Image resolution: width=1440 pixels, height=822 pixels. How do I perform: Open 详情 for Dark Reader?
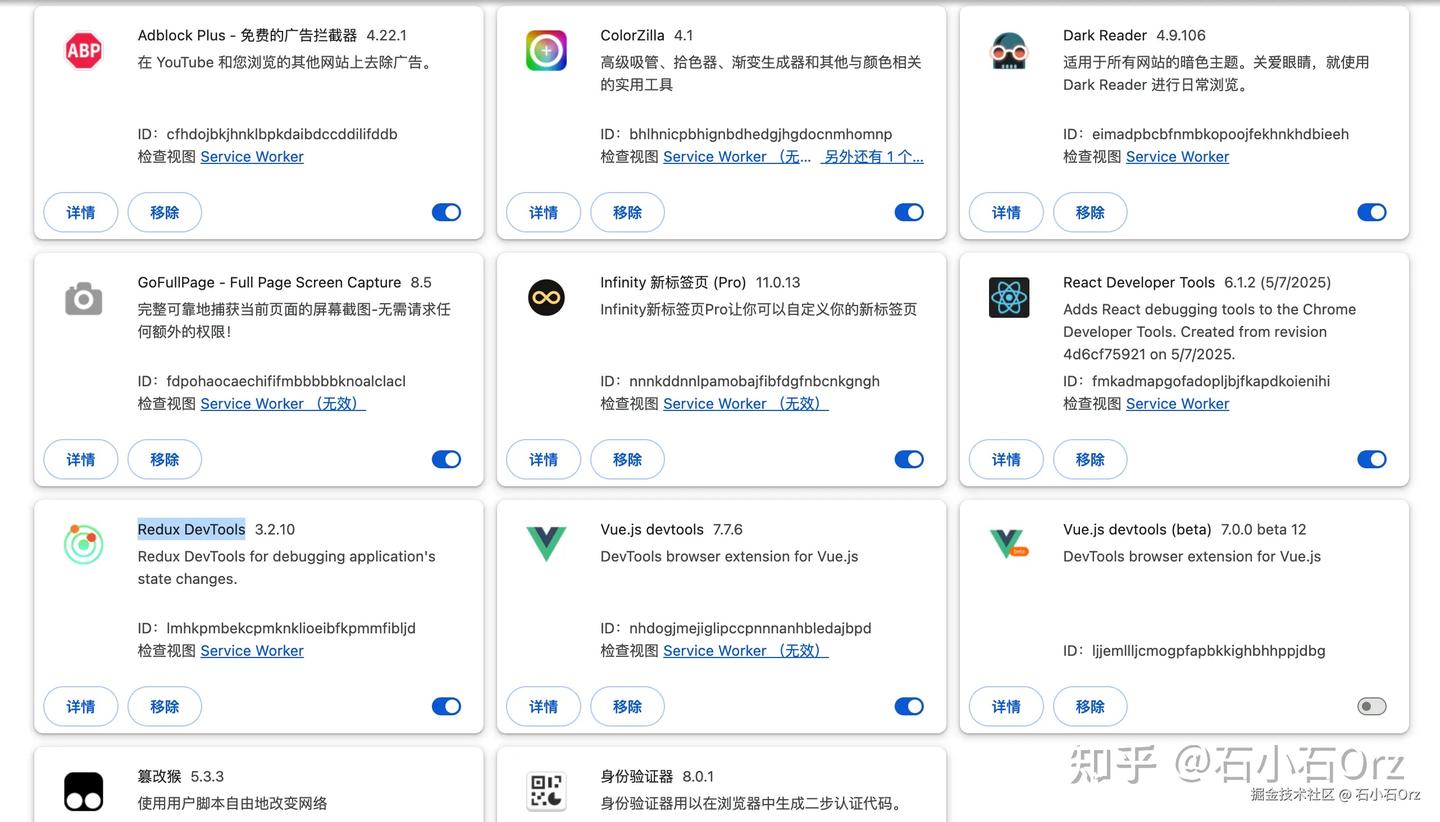click(1007, 212)
